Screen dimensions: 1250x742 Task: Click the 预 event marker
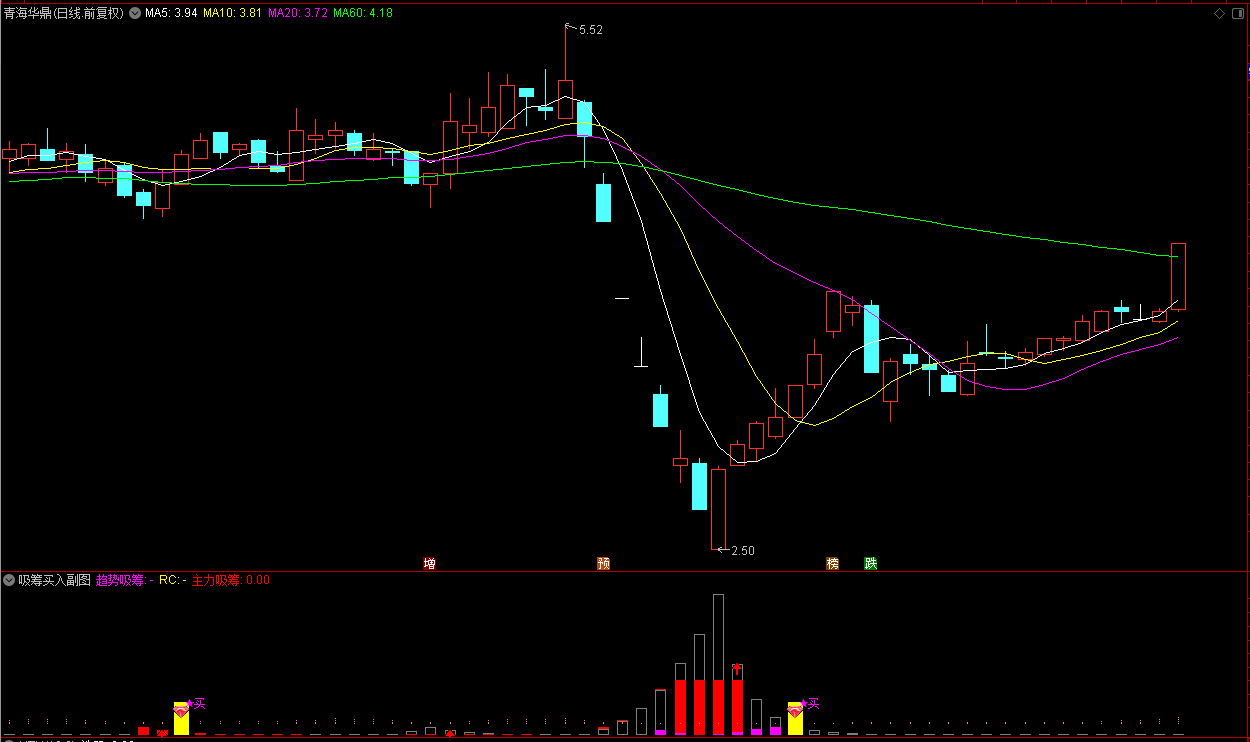click(603, 564)
